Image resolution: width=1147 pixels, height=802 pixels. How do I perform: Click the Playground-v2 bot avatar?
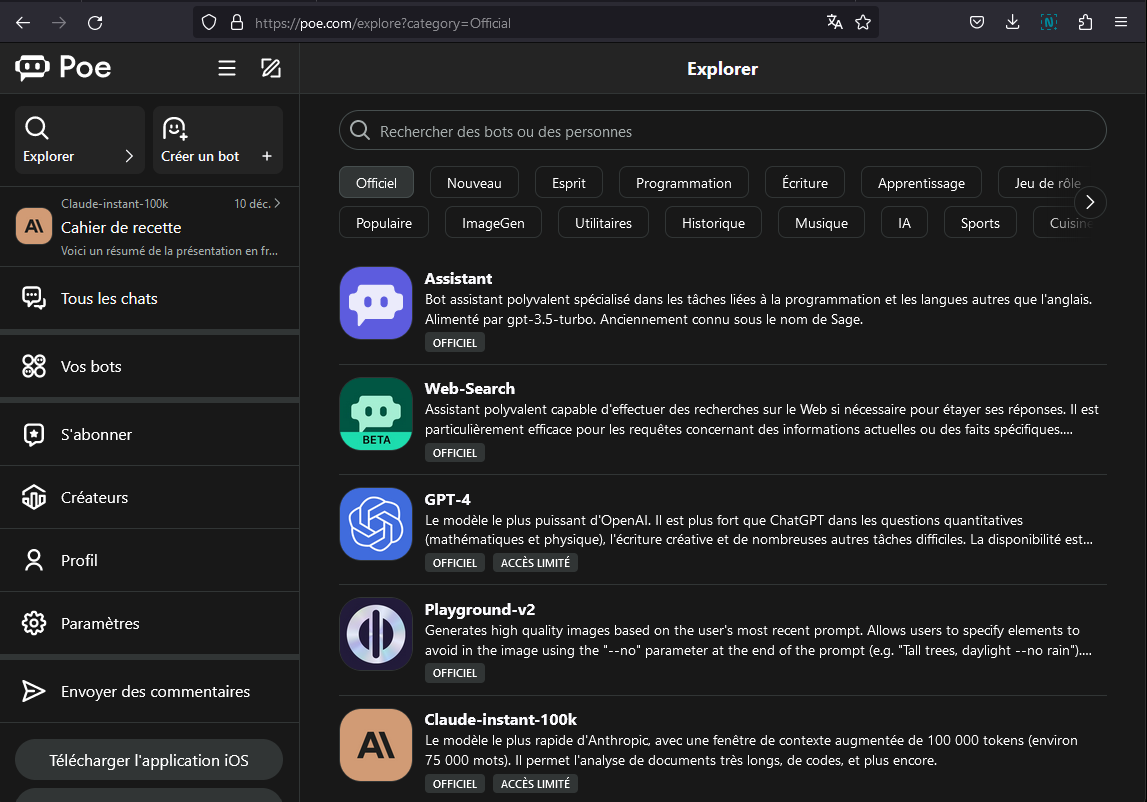click(376, 634)
